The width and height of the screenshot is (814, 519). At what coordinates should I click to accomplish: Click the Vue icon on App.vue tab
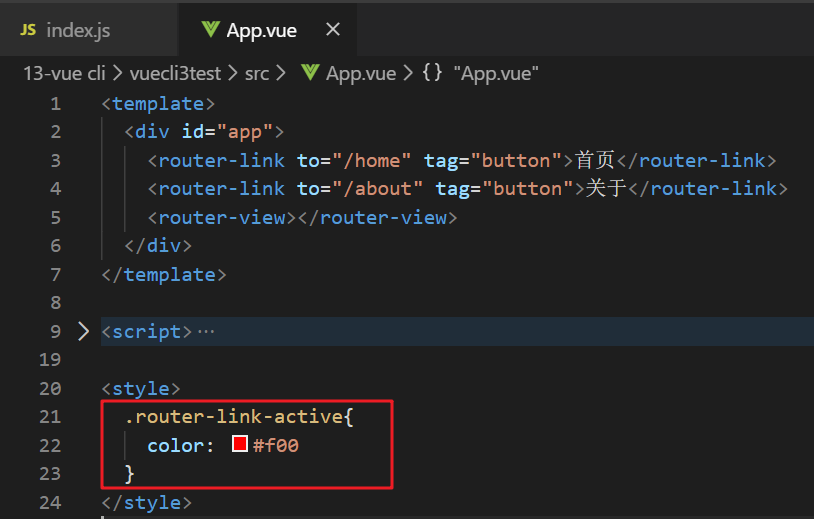click(x=210, y=30)
